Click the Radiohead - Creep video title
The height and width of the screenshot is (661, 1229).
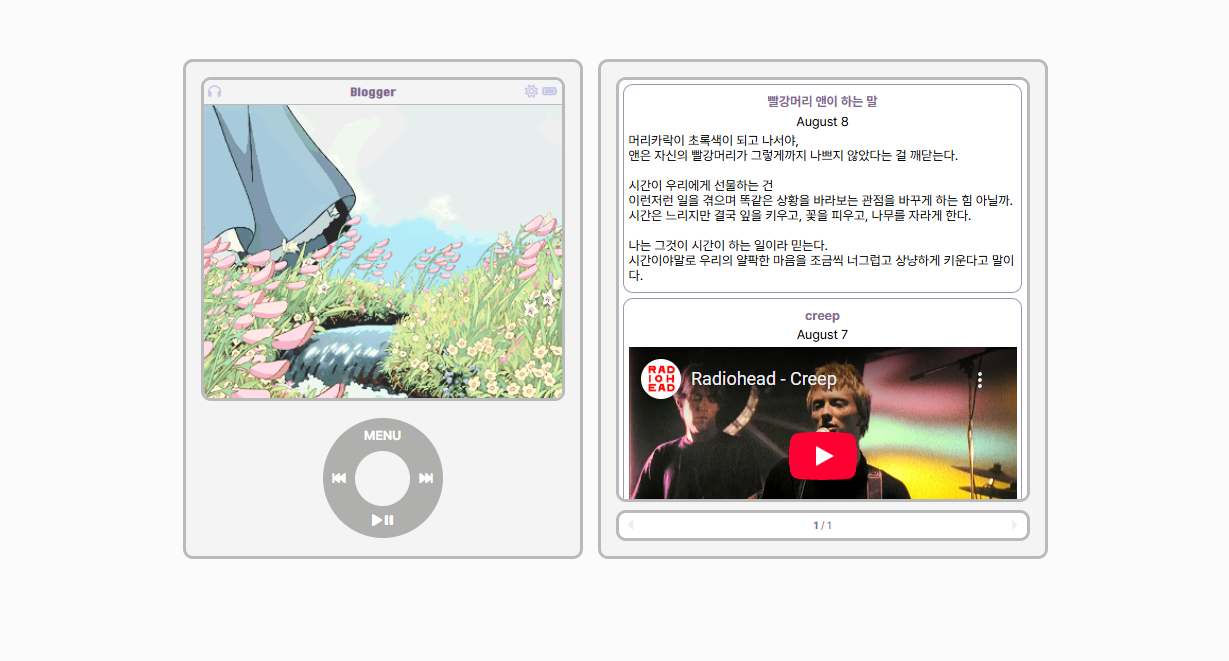pos(764,379)
